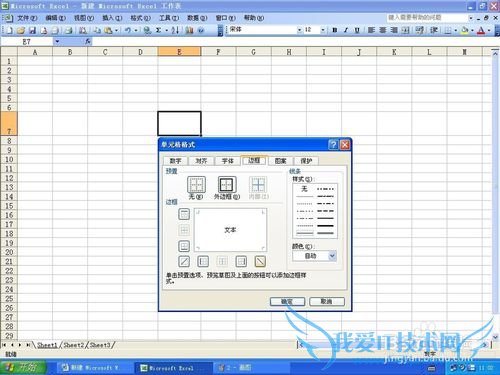Toggle the right border button in dialog
Screen dimensions: 500x375
[x=241, y=261]
